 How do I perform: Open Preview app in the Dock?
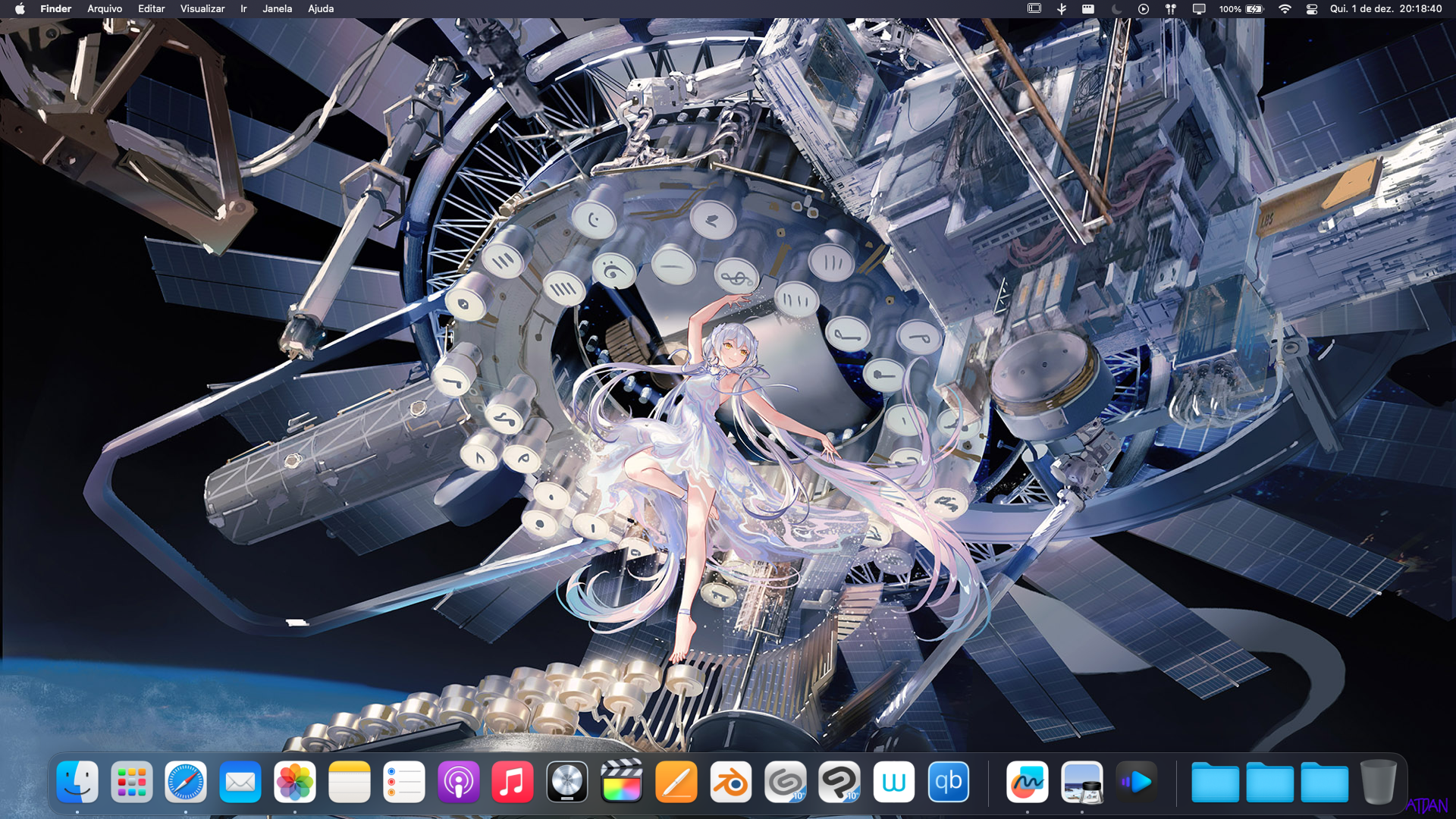(1082, 782)
